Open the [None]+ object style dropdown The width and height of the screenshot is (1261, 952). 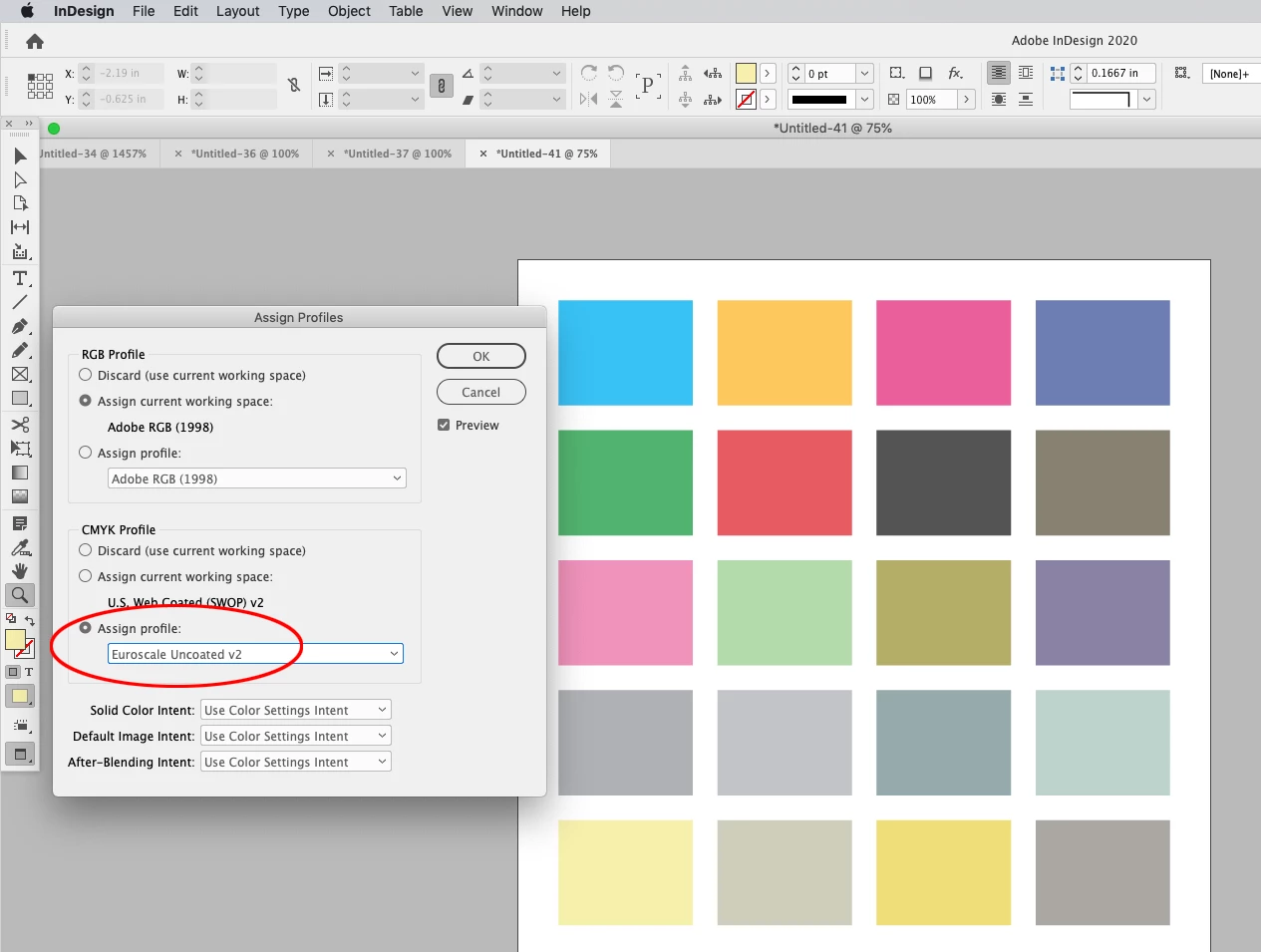pos(1232,74)
